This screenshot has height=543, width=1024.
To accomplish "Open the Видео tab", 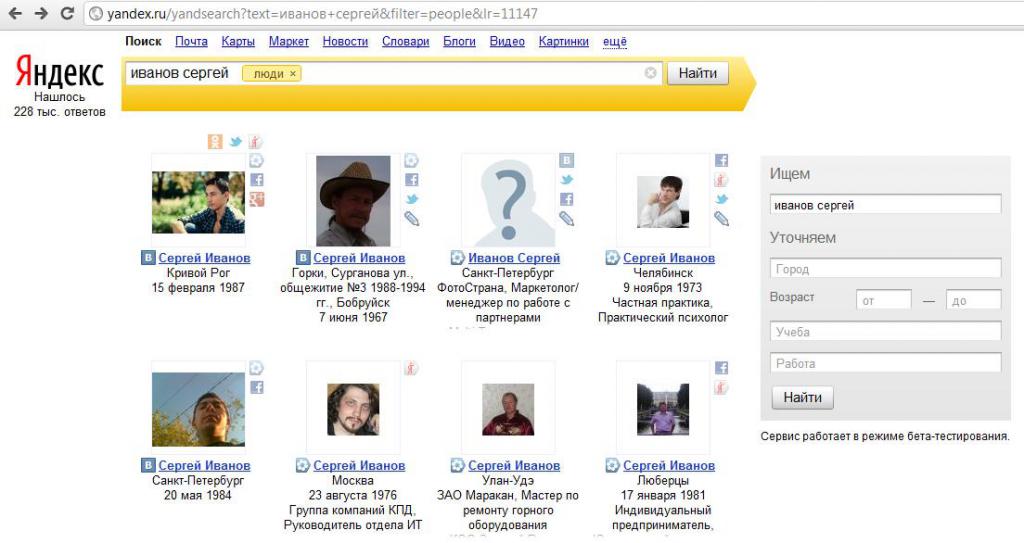I will point(507,41).
